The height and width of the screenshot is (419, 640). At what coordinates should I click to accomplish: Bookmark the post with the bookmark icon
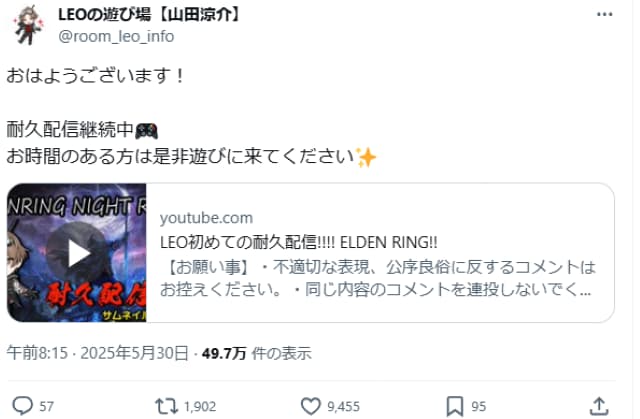pyautogui.click(x=455, y=406)
